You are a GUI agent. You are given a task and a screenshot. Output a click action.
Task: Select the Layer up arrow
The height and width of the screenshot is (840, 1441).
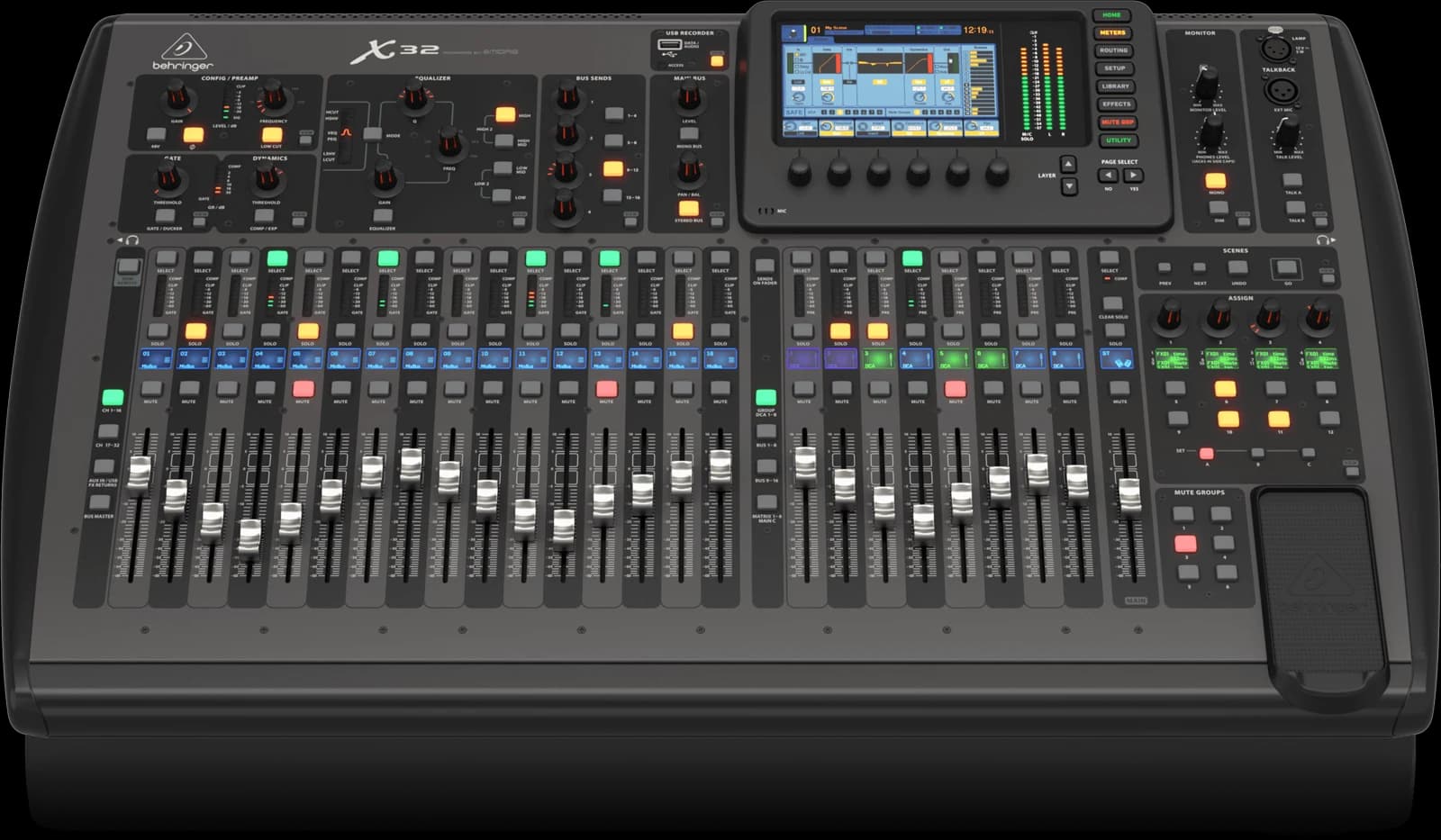(x=1068, y=164)
